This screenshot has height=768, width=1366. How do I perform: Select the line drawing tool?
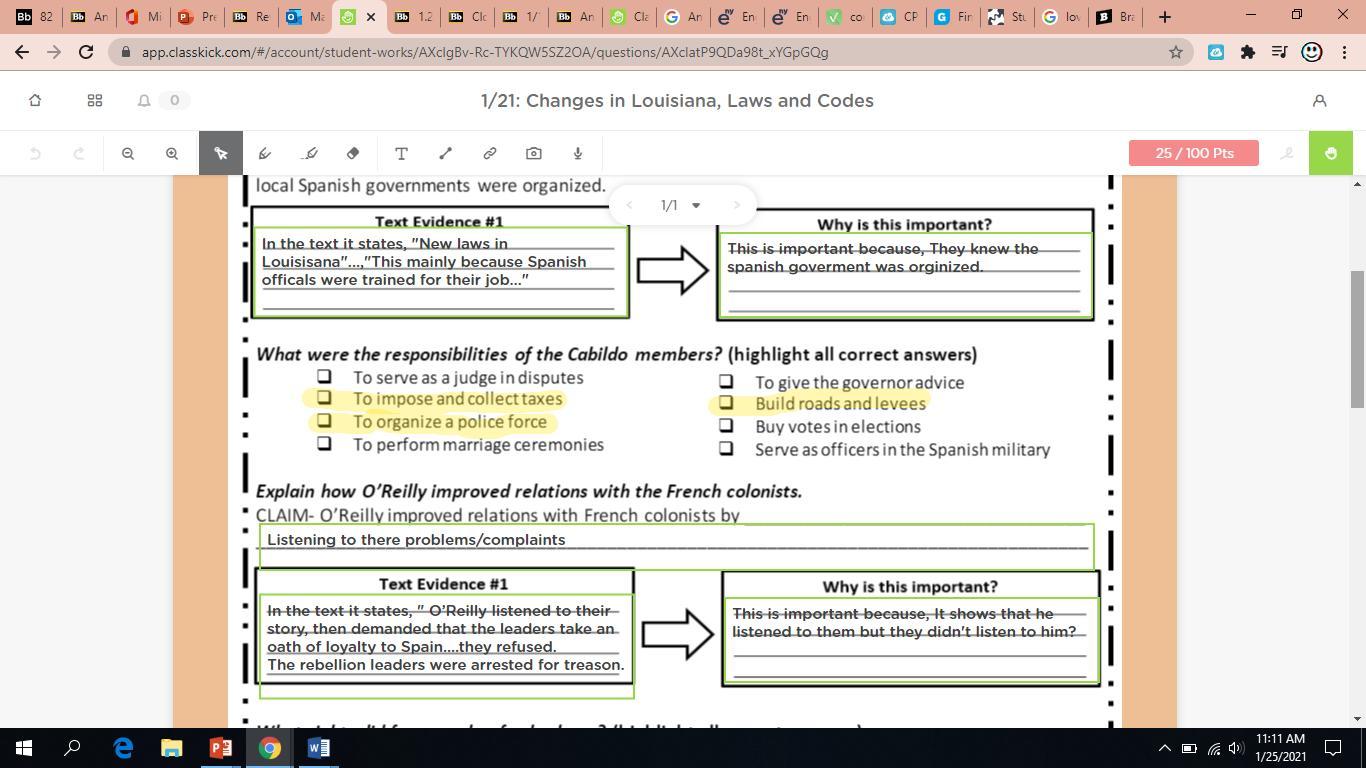click(446, 153)
